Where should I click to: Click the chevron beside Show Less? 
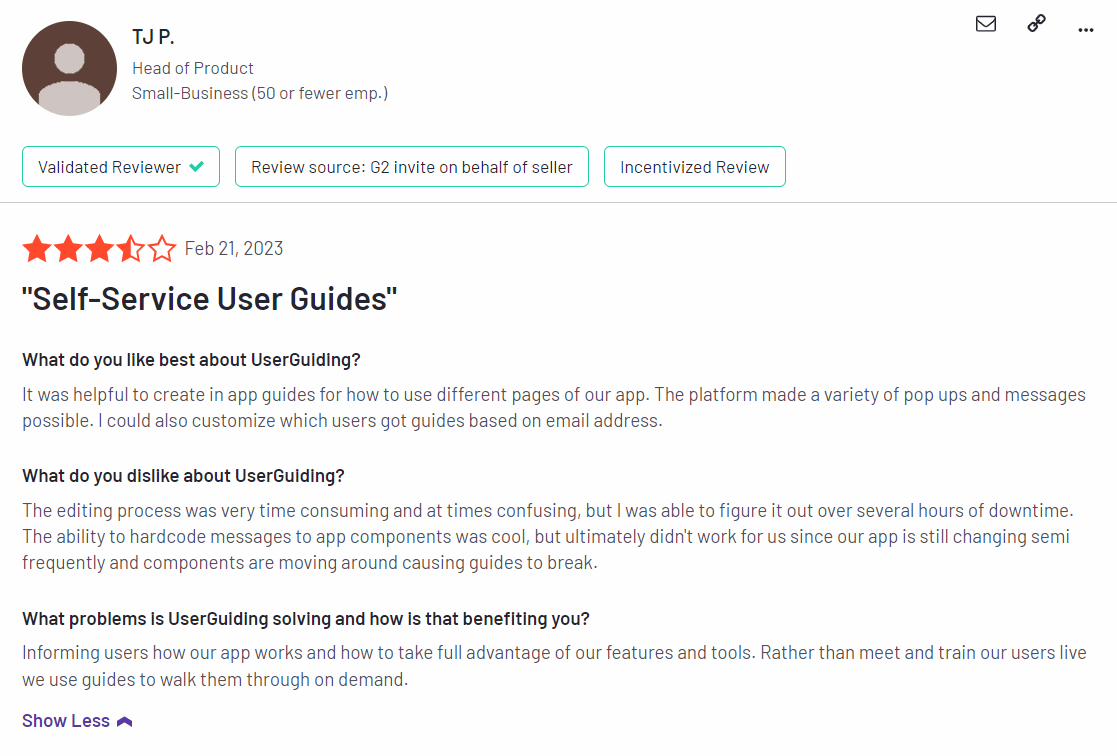pyautogui.click(x=125, y=722)
